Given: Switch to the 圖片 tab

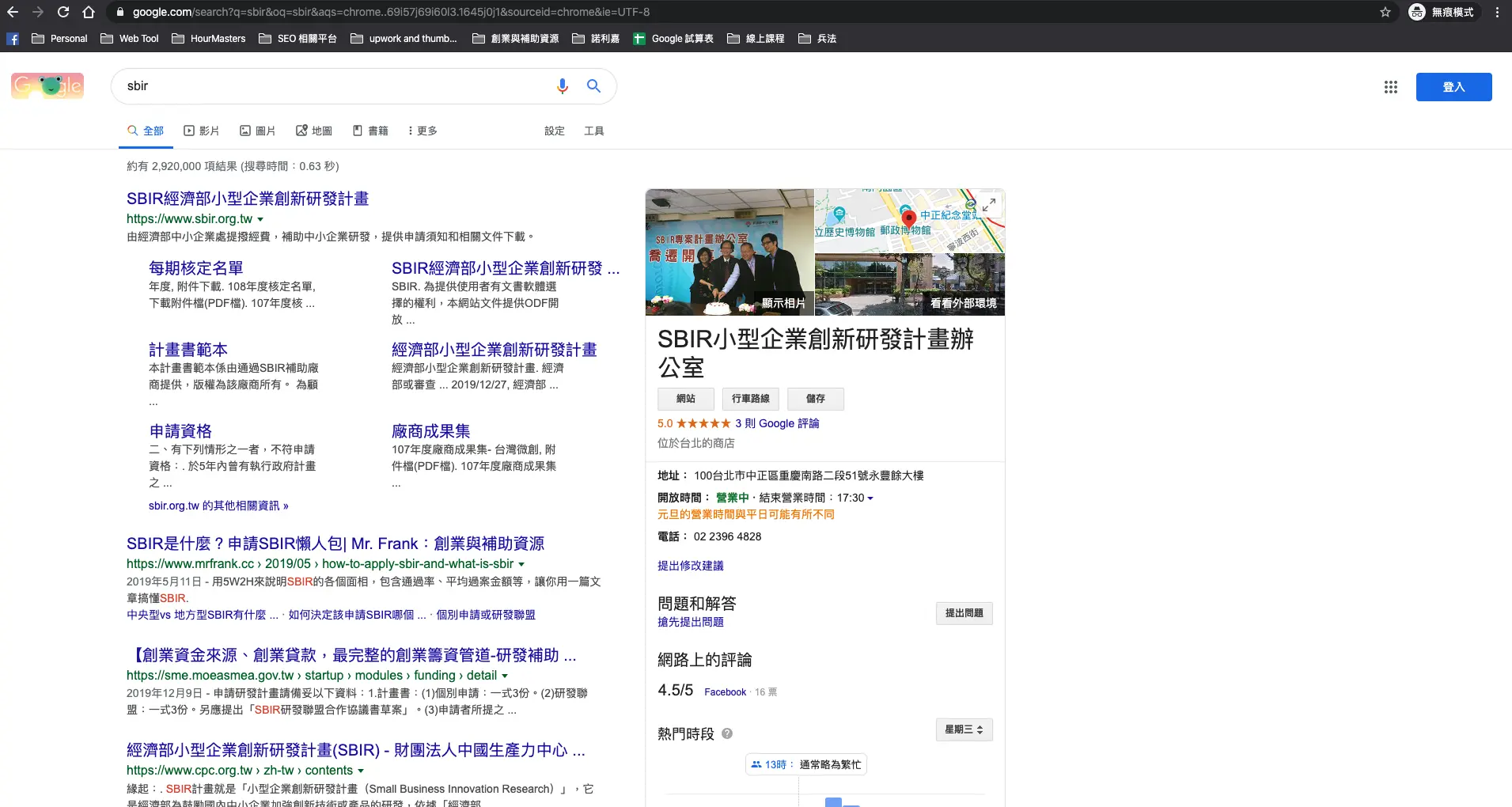Looking at the screenshot, I should pos(258,131).
